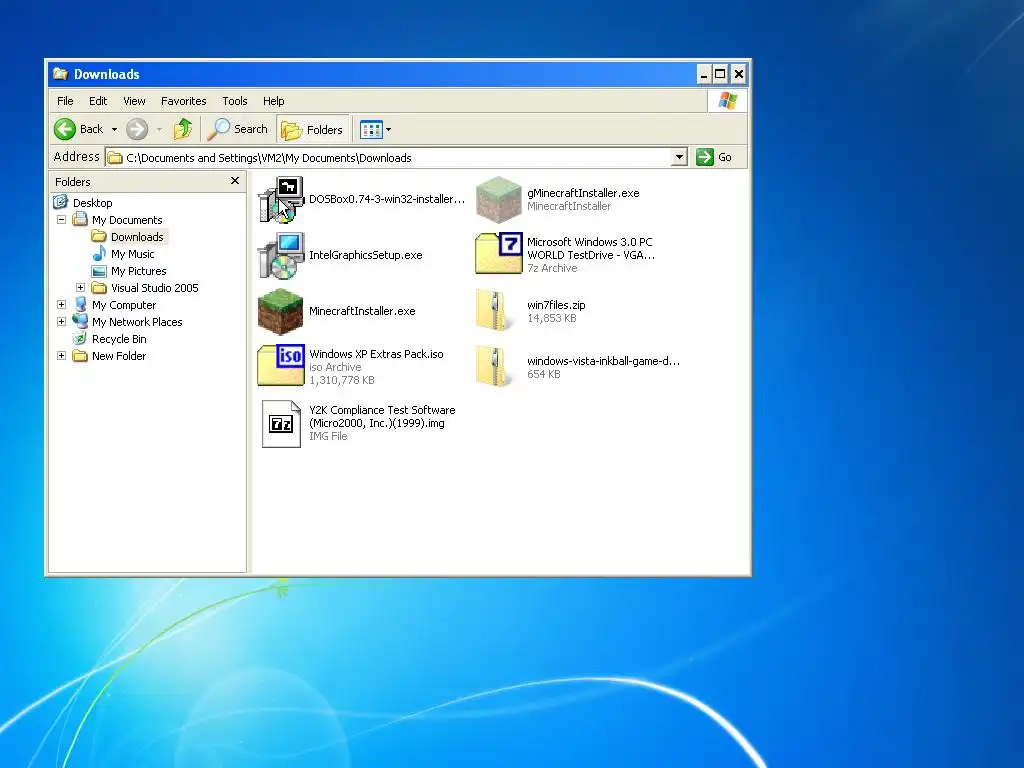Open the Back history dropdown arrow
This screenshot has width=1024, height=768.
[x=114, y=129]
